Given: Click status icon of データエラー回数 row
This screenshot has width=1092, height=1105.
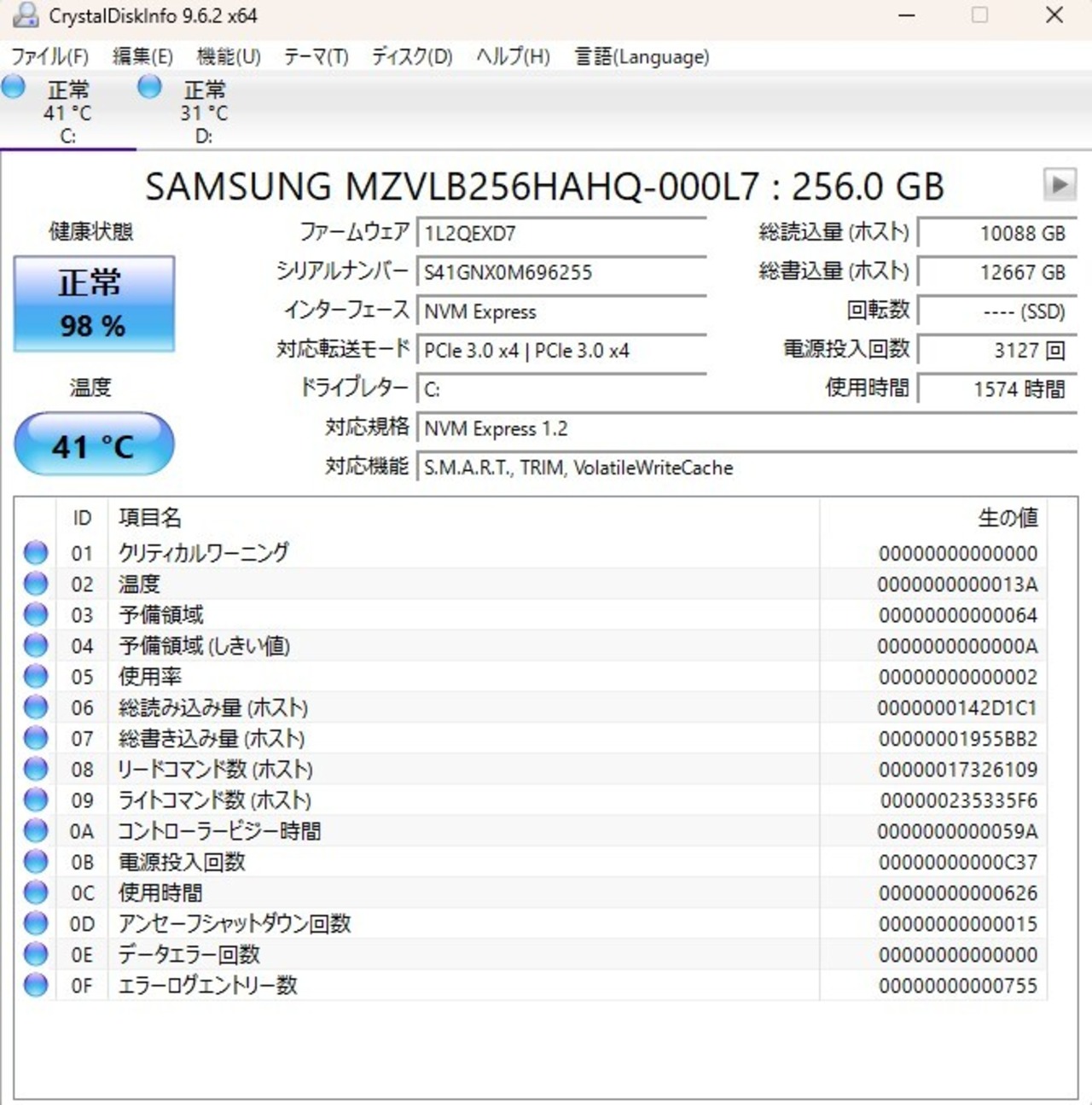Looking at the screenshot, I should (x=36, y=953).
